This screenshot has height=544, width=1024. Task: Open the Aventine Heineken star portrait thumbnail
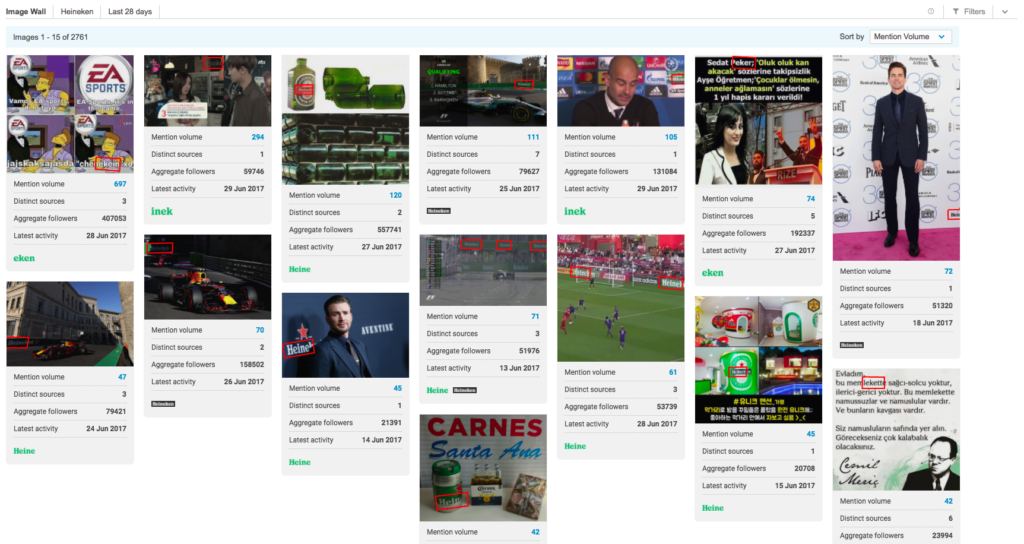click(345, 335)
